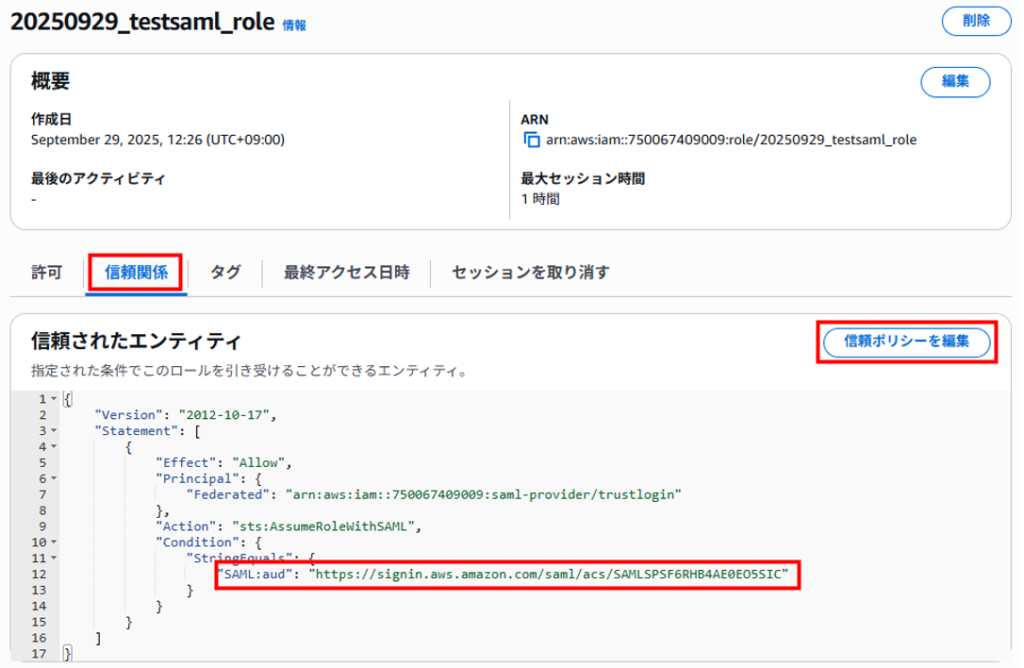This screenshot has height=668, width=1024.
Task: Click the 編集 button in 概要 panel
Action: point(955,82)
